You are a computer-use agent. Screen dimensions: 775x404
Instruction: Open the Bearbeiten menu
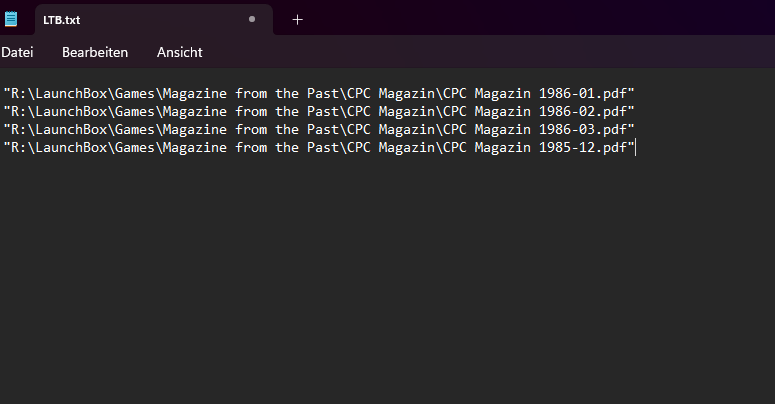[95, 52]
